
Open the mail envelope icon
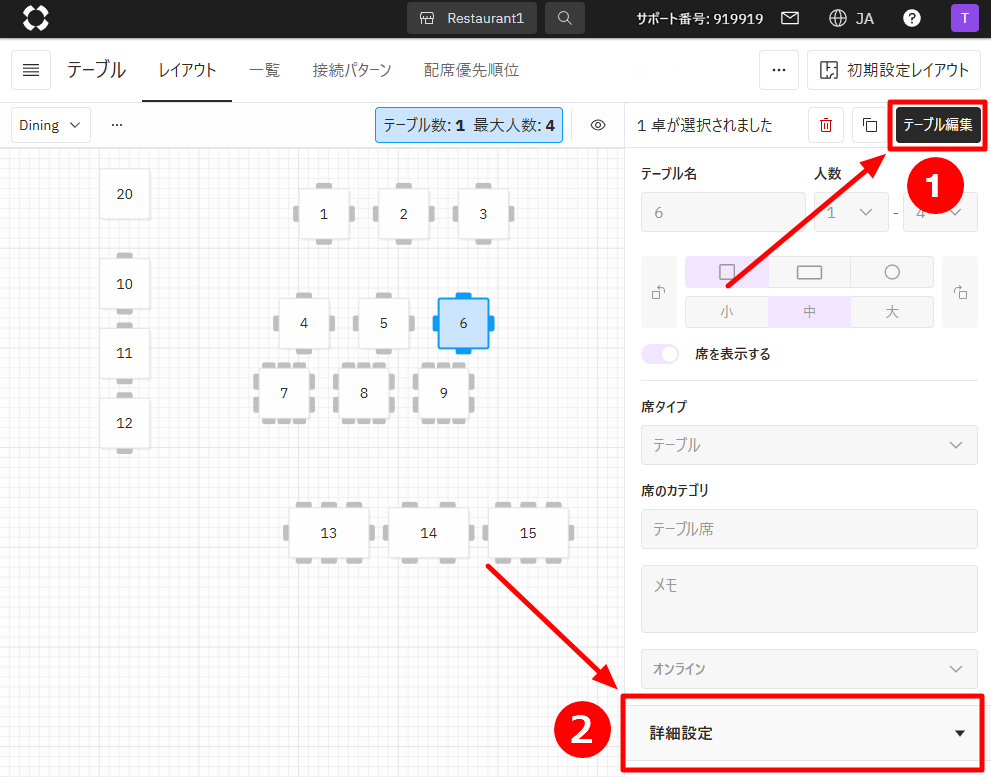coord(789,18)
